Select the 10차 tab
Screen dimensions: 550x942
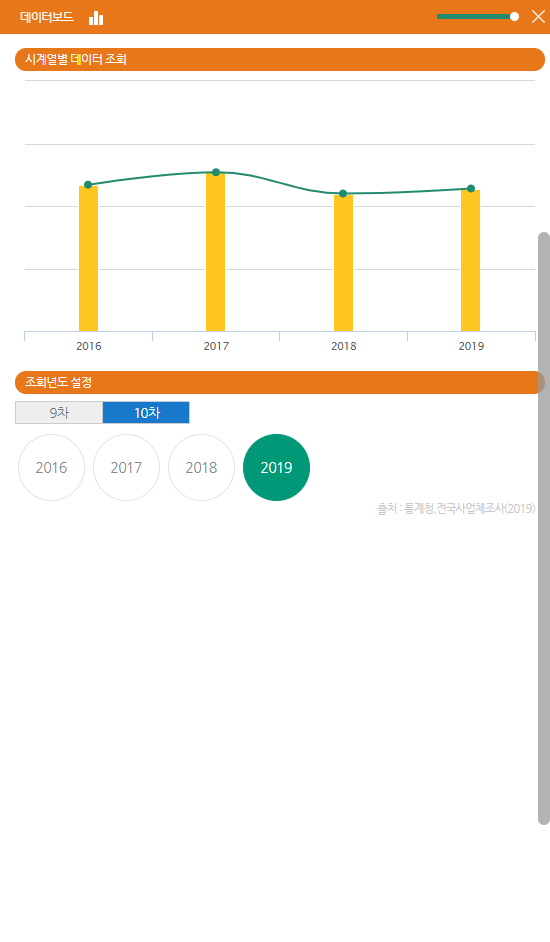click(x=146, y=413)
